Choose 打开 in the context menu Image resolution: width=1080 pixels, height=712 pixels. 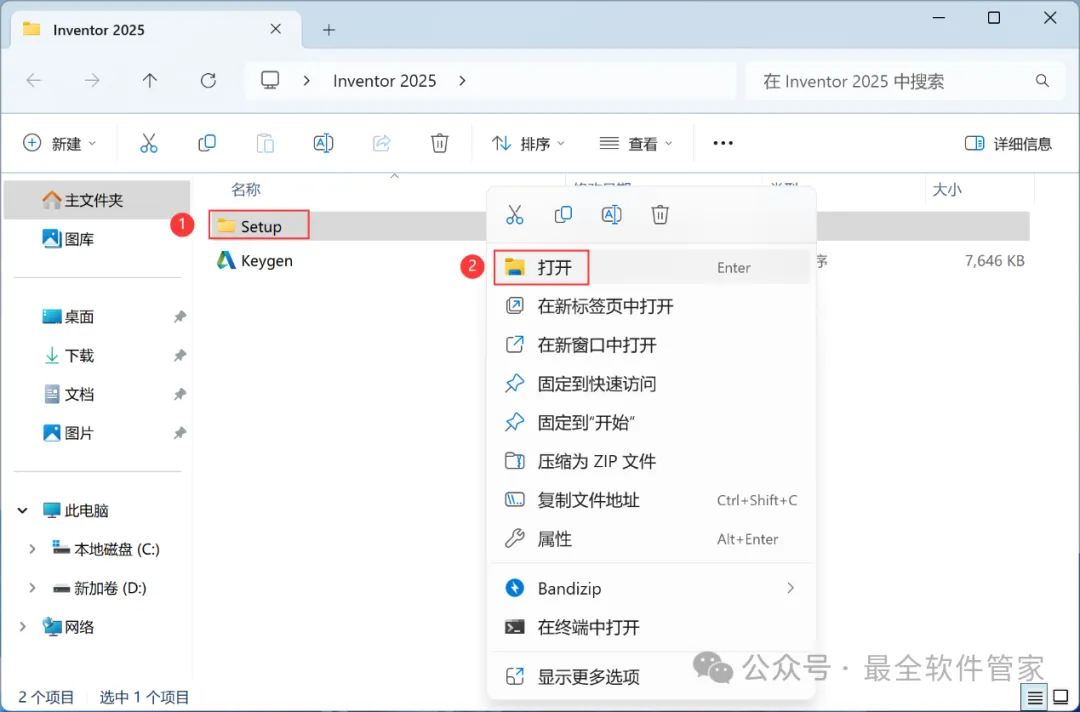[652, 267]
